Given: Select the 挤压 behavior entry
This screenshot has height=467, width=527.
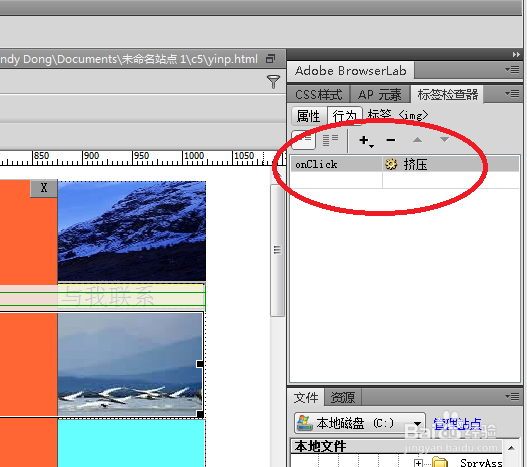Looking at the screenshot, I should [x=450, y=164].
